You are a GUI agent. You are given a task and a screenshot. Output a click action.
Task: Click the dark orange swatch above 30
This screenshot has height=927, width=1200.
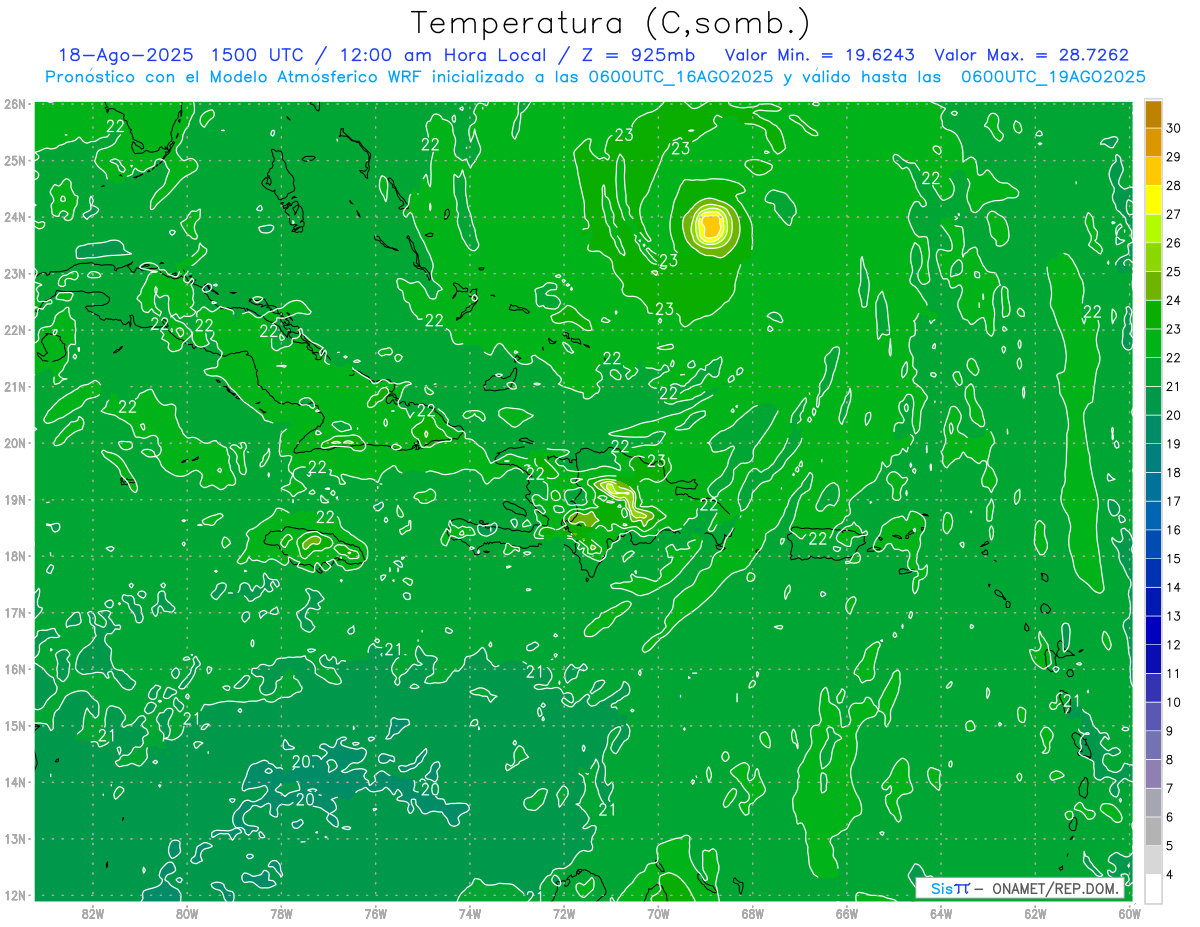pos(1153,113)
